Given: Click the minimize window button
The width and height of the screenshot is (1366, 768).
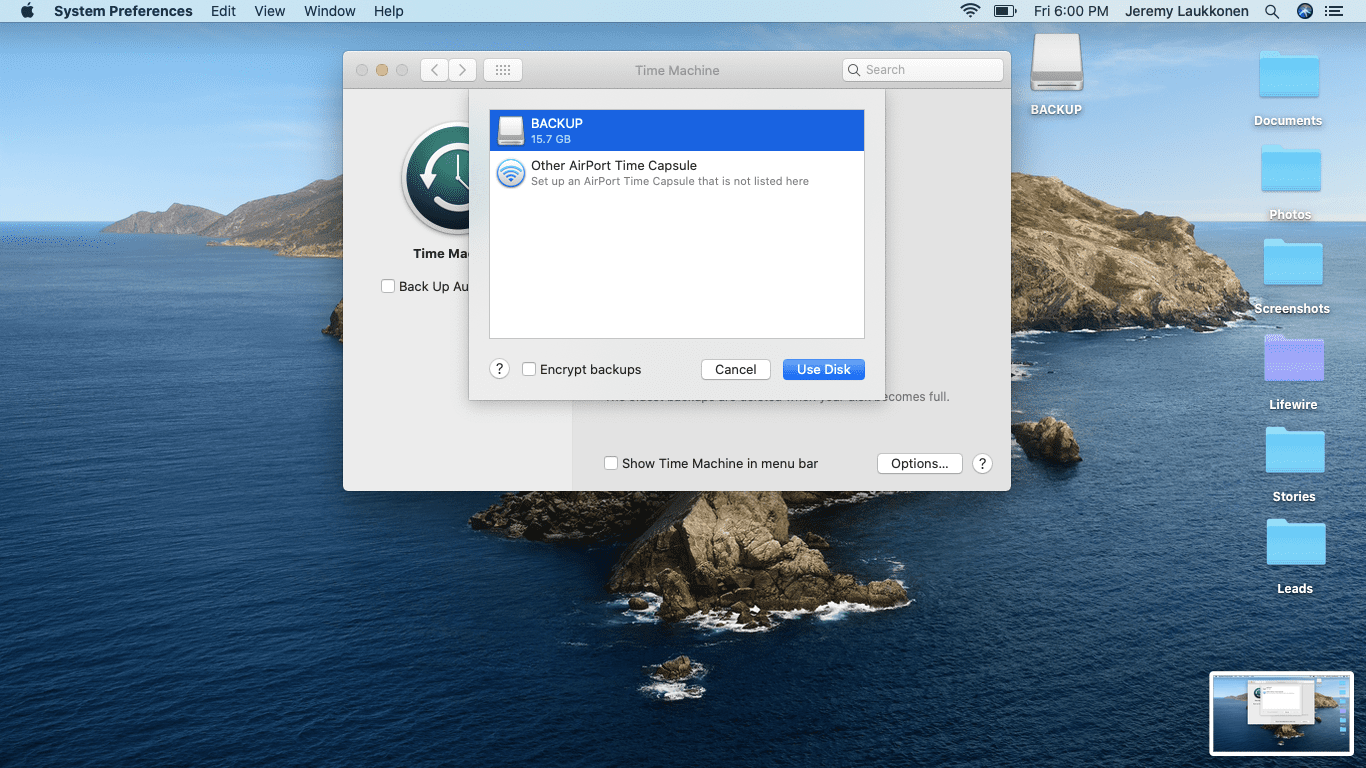Looking at the screenshot, I should click(382, 70).
